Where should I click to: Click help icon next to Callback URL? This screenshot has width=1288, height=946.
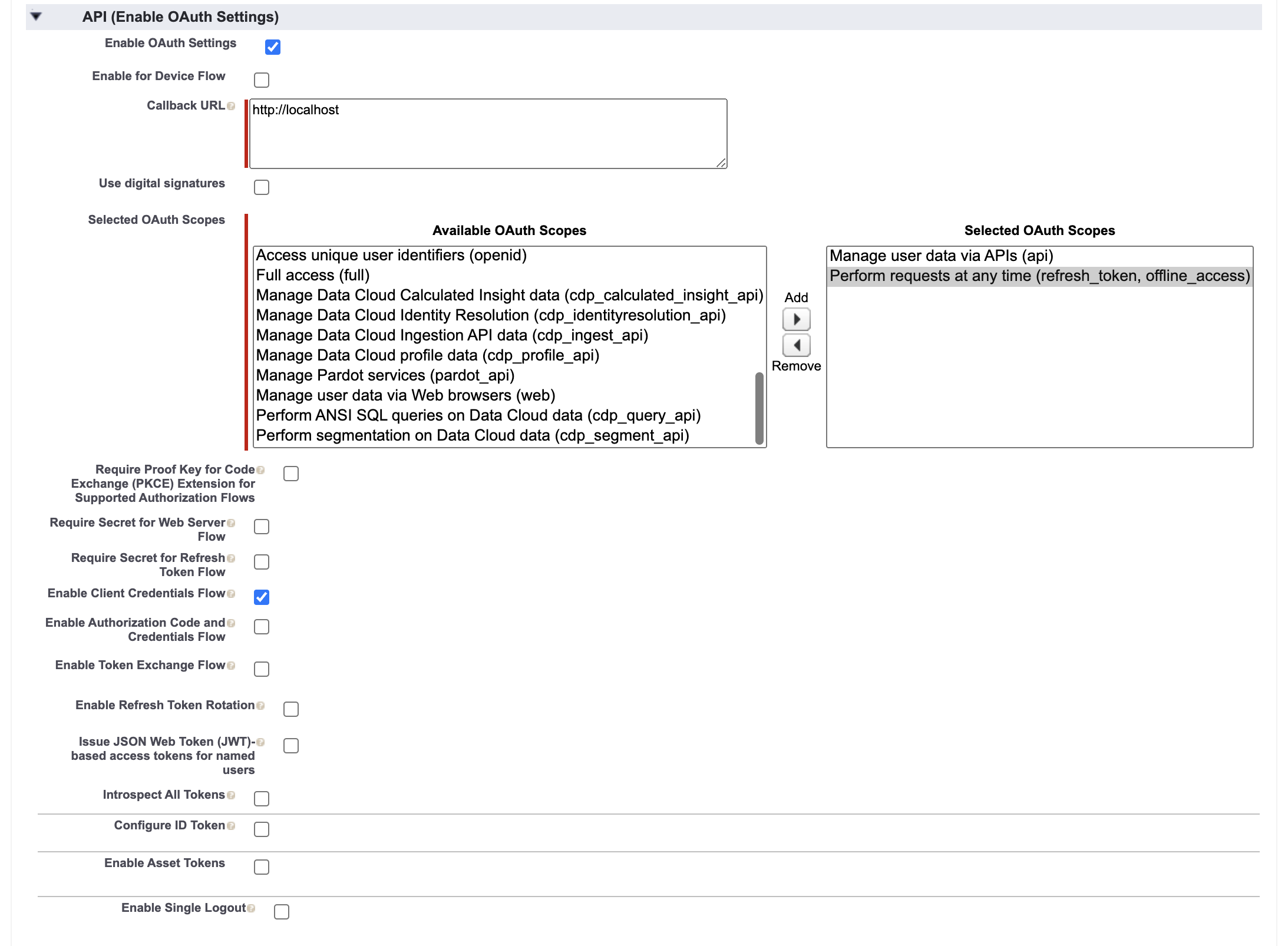click(x=231, y=106)
